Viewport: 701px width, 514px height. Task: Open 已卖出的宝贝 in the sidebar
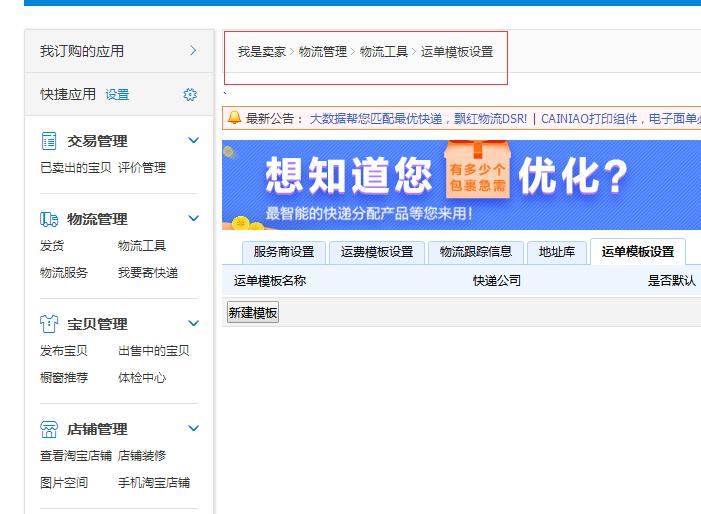point(76,168)
